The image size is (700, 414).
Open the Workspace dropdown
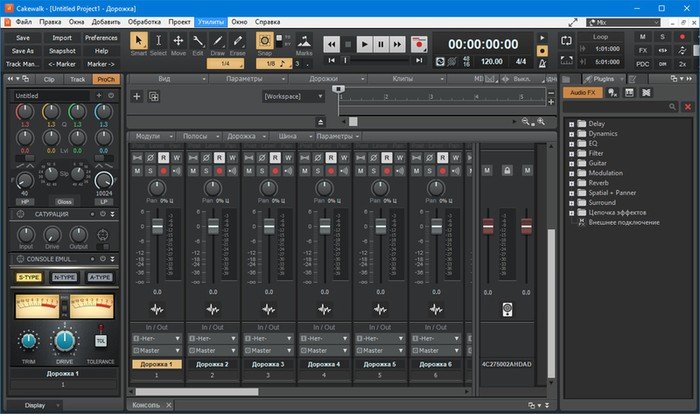coord(293,96)
